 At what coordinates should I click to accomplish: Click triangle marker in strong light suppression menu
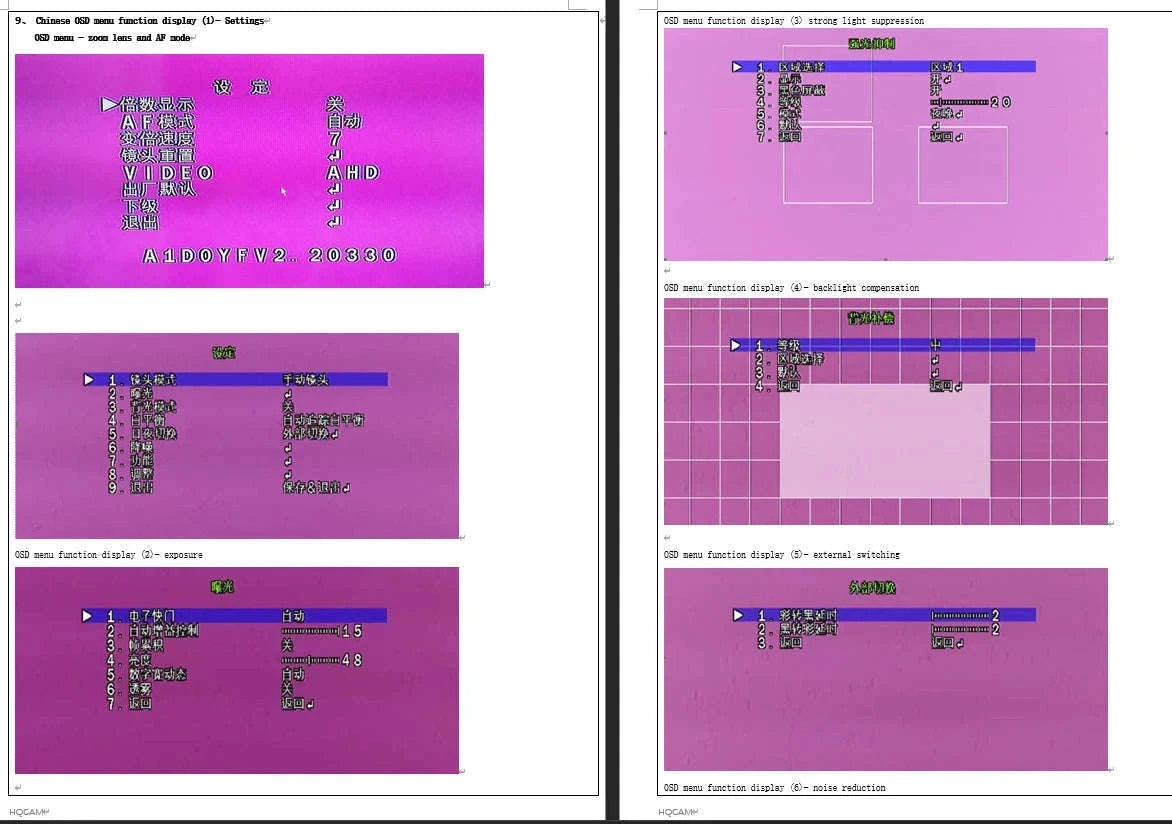tap(738, 67)
